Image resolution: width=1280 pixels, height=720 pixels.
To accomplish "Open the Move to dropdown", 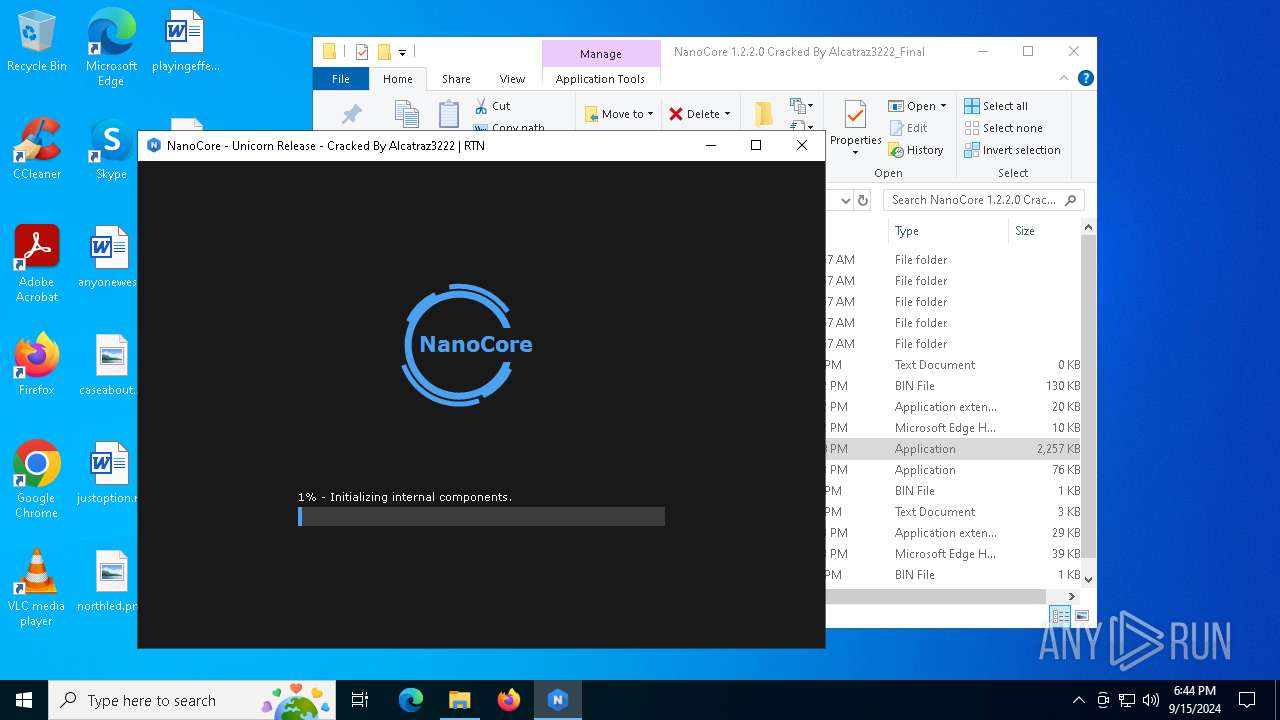I will [x=619, y=114].
